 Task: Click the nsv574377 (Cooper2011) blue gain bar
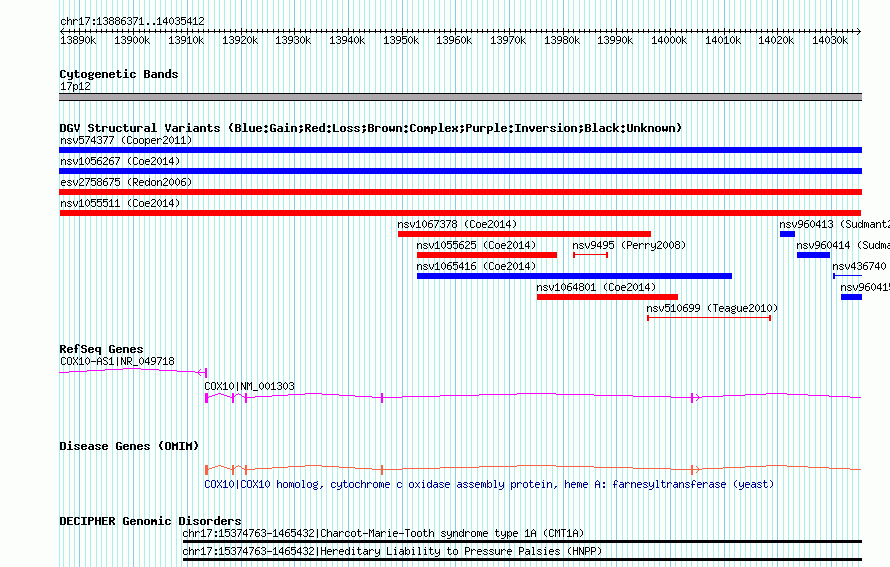click(460, 150)
